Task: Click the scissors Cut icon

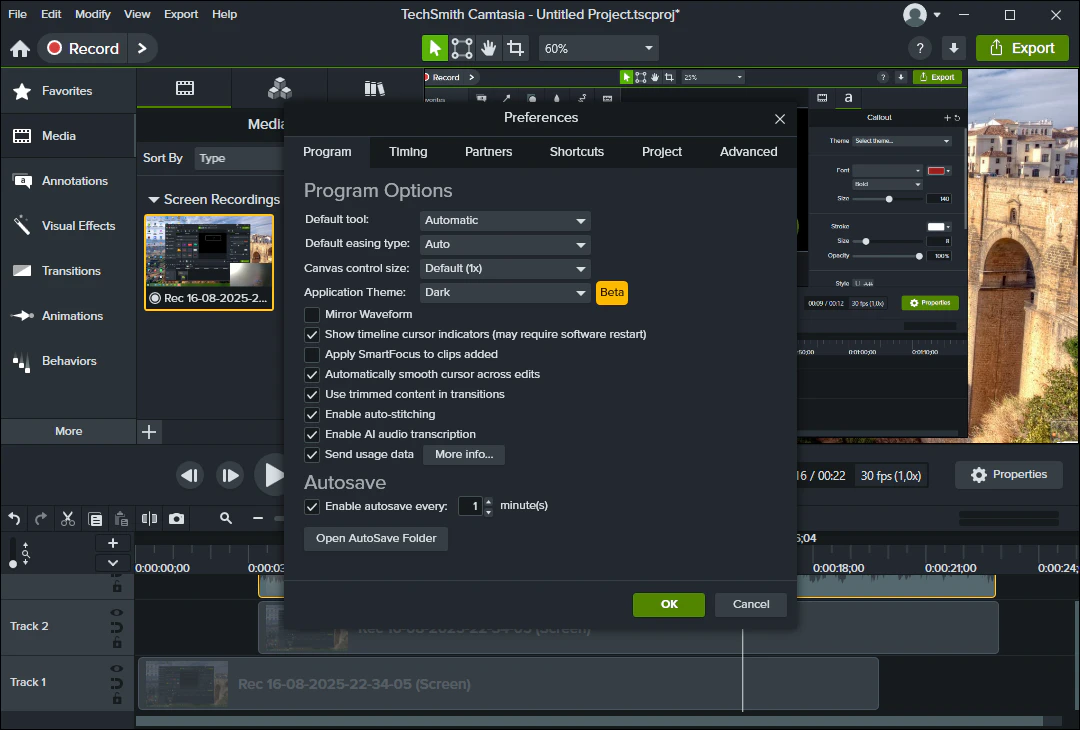Action: click(x=68, y=518)
